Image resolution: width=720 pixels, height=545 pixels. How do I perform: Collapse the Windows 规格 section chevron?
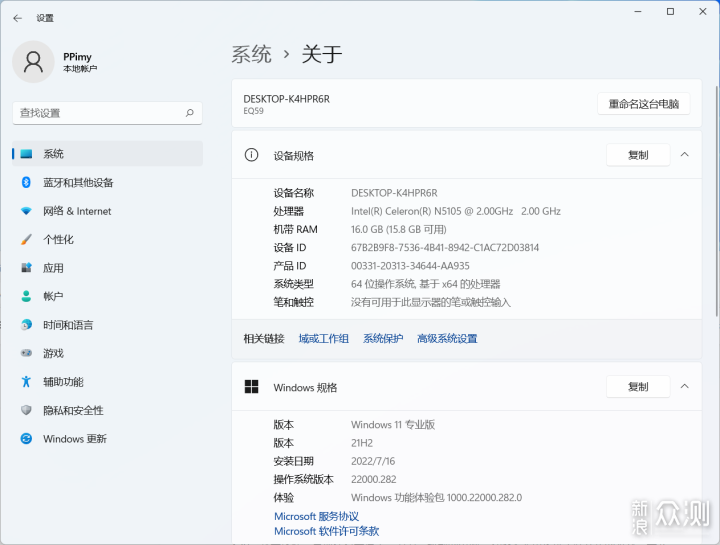click(x=684, y=387)
